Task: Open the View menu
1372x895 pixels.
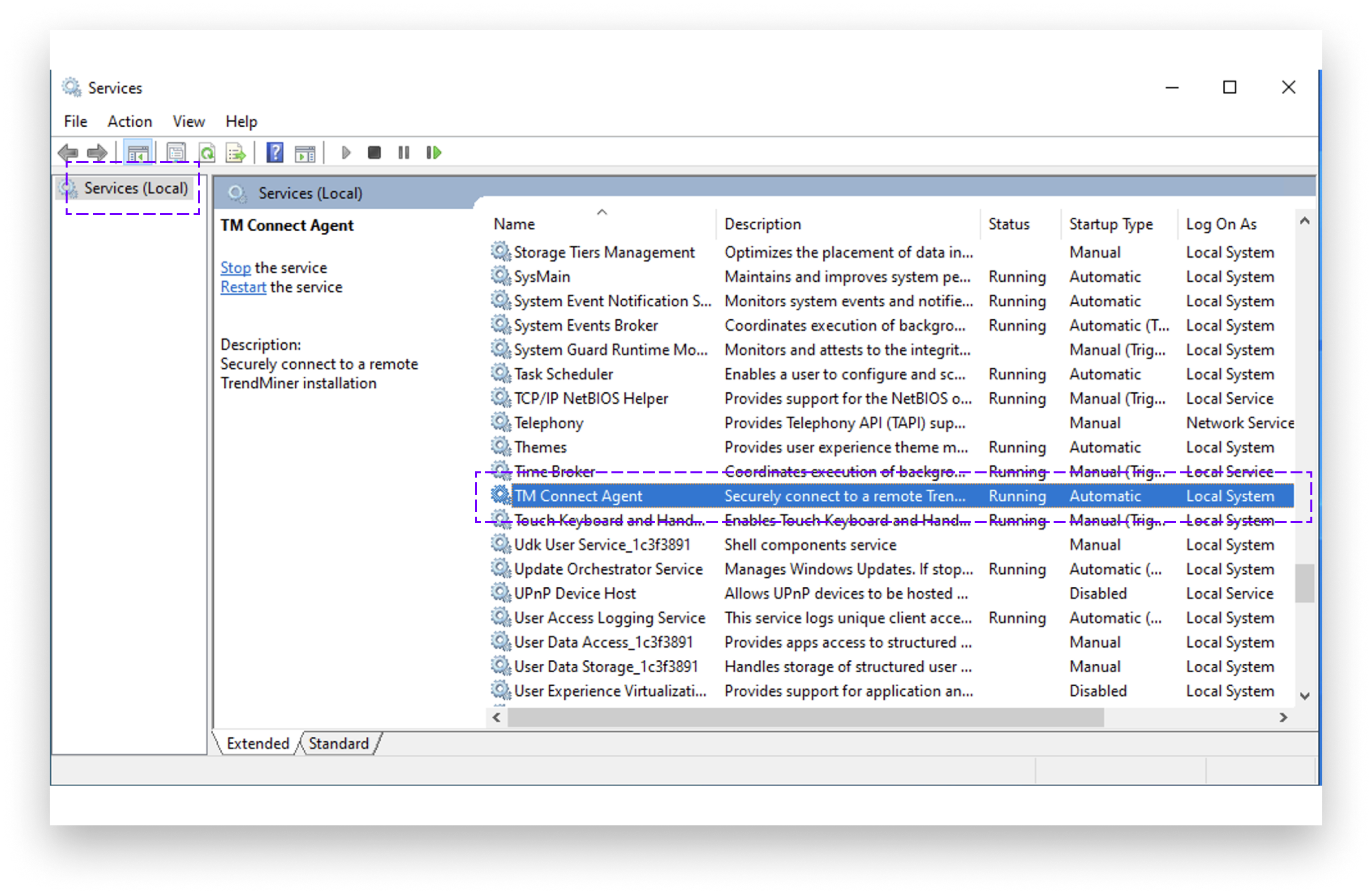Action: point(188,122)
